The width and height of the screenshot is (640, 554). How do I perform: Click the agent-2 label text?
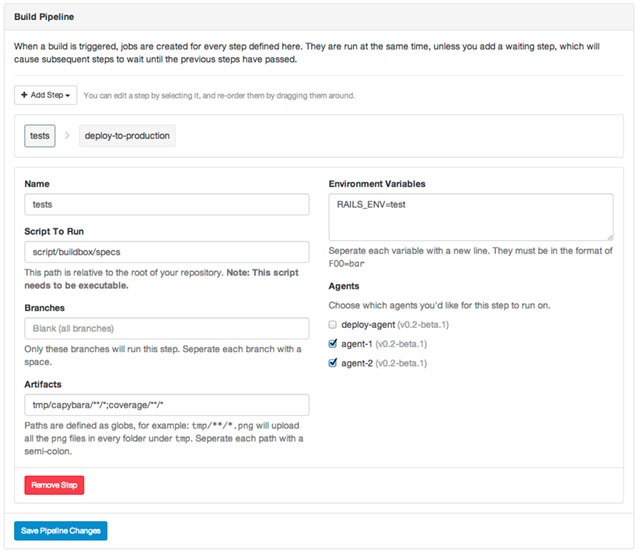pos(357,363)
